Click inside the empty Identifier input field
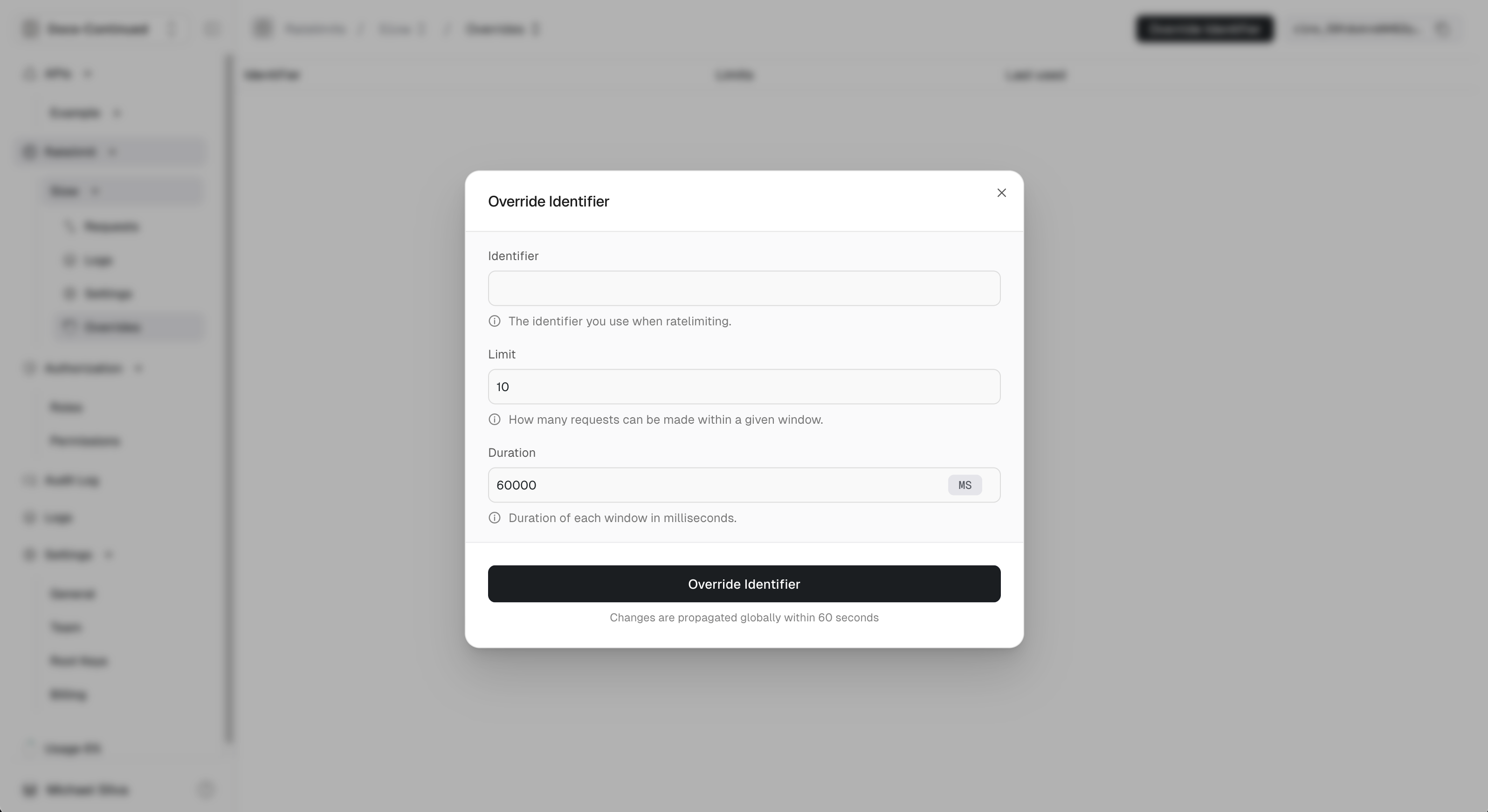 click(744, 288)
